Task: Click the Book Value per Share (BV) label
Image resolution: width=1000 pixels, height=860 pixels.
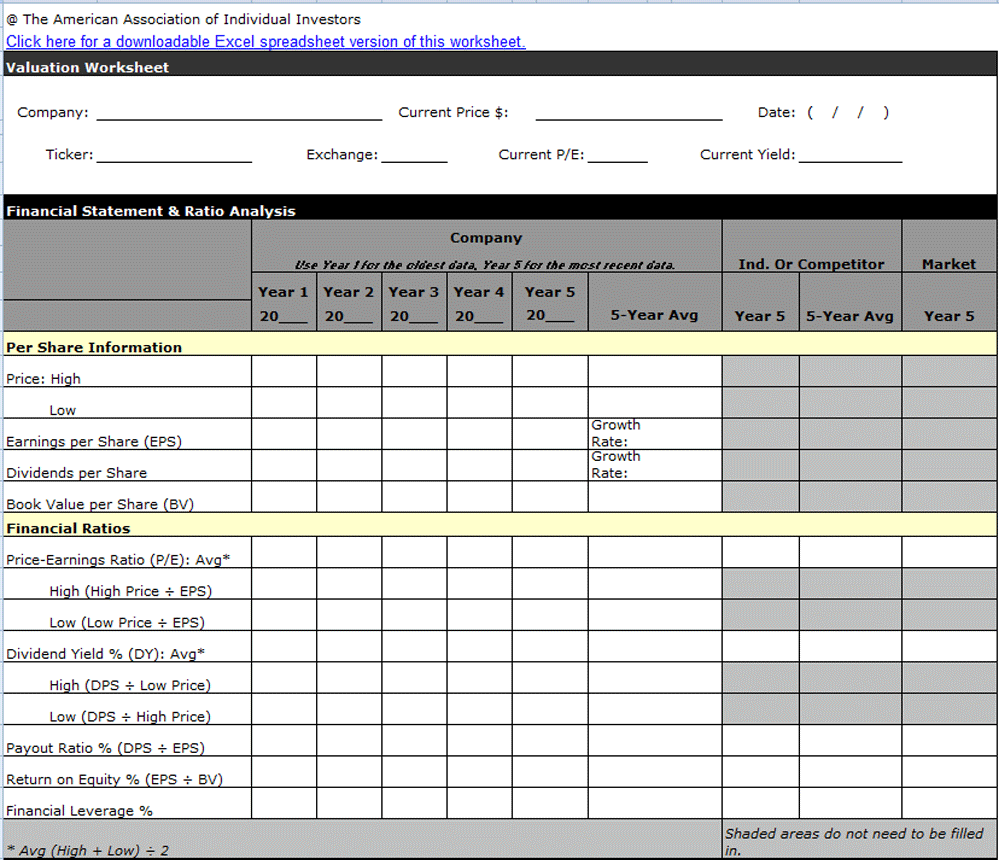Action: (99, 504)
